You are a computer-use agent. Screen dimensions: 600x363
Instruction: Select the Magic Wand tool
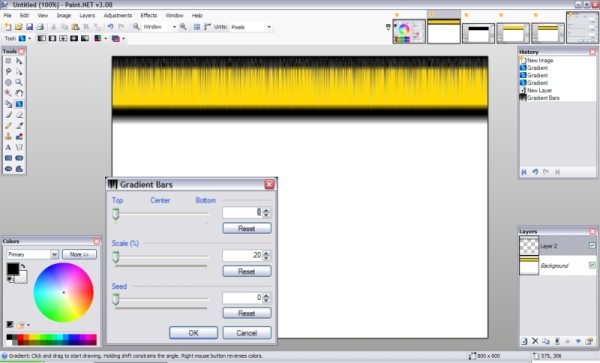pos(8,93)
